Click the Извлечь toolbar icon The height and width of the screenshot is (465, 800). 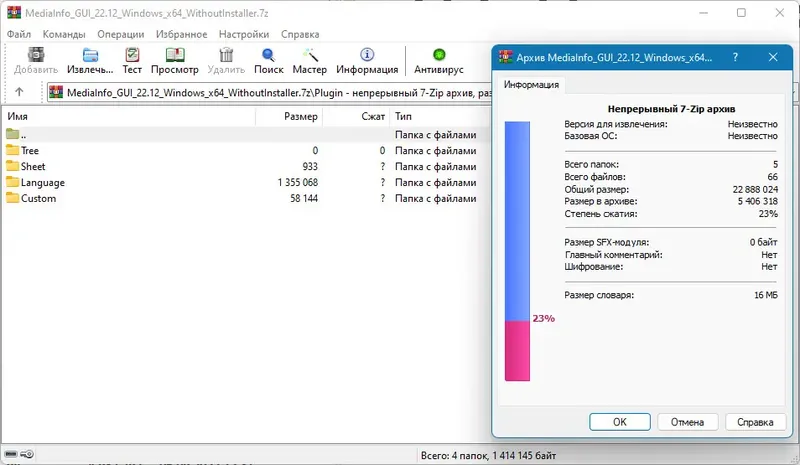click(x=90, y=55)
